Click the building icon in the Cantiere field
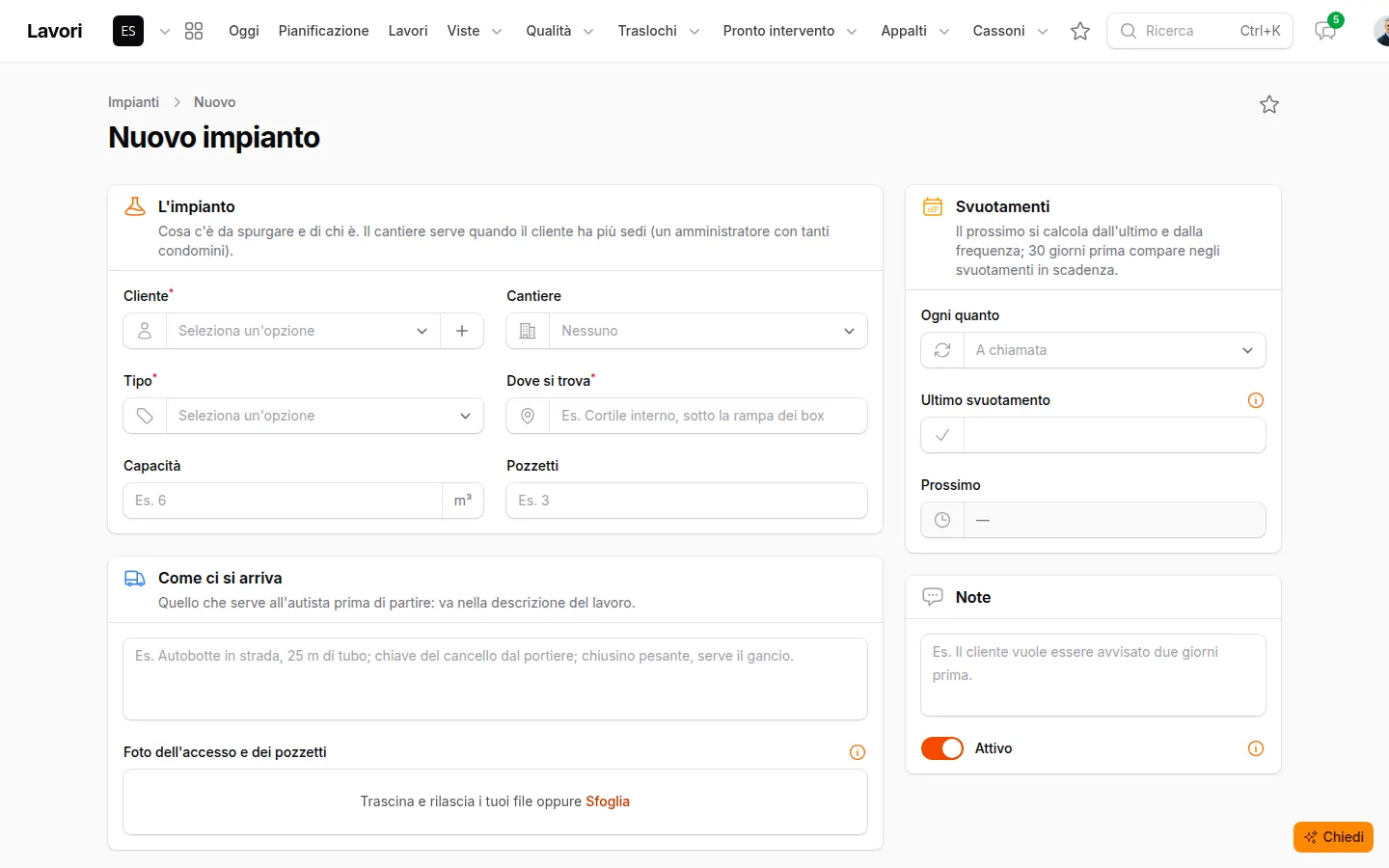 528,331
